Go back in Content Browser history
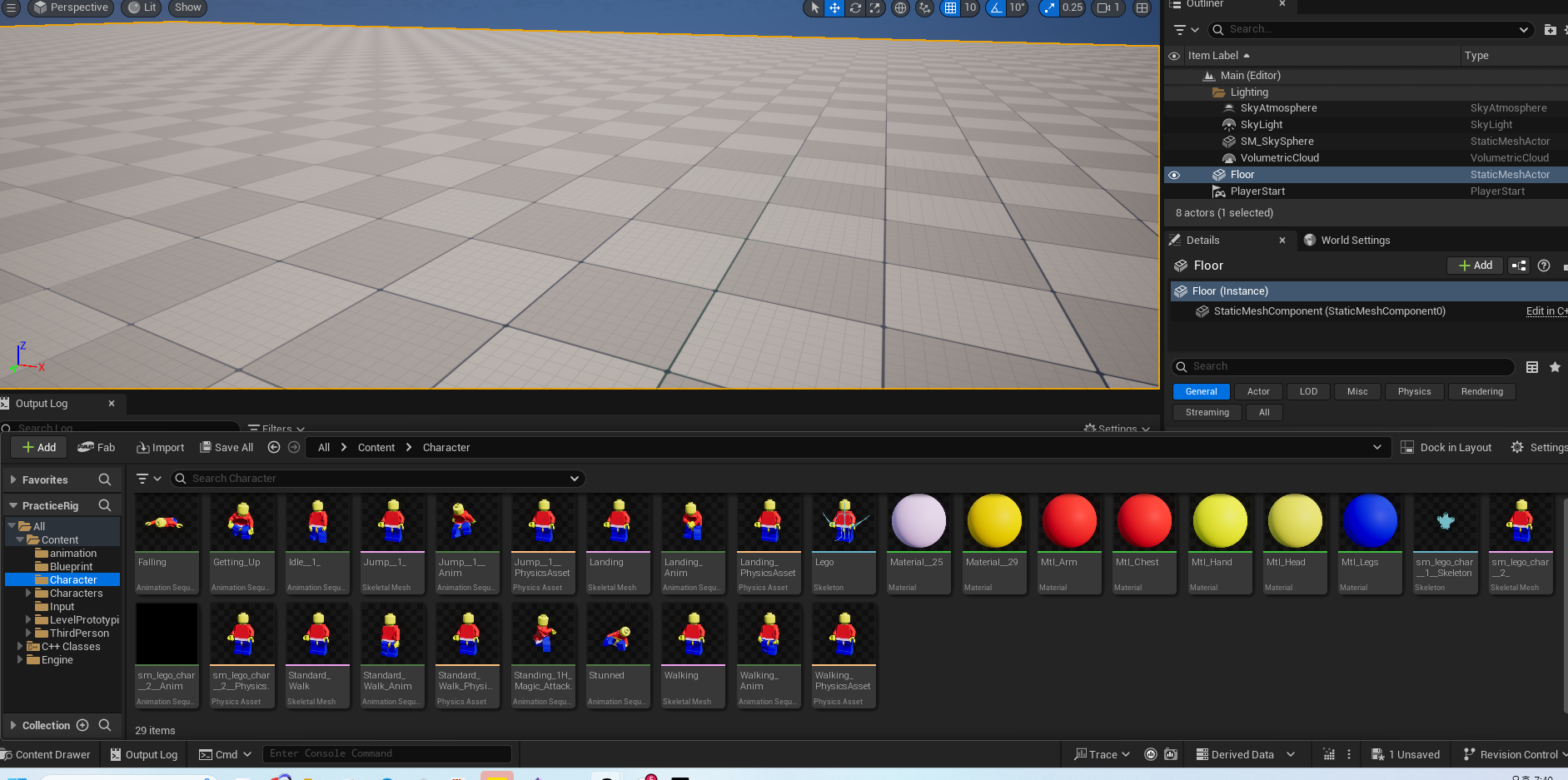Screen dimensions: 1568x780 pos(274,448)
